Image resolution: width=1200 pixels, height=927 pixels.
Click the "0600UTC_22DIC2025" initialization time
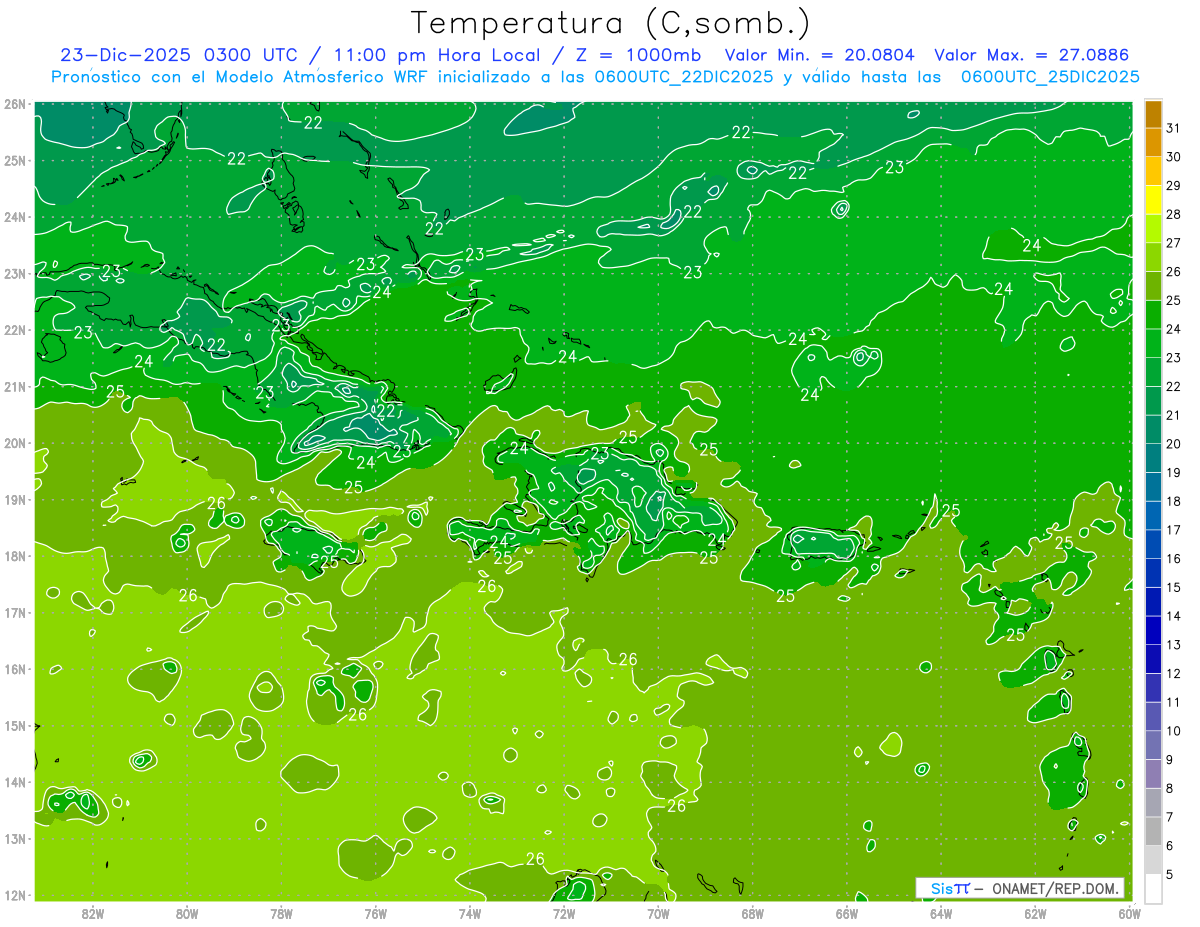[683, 77]
